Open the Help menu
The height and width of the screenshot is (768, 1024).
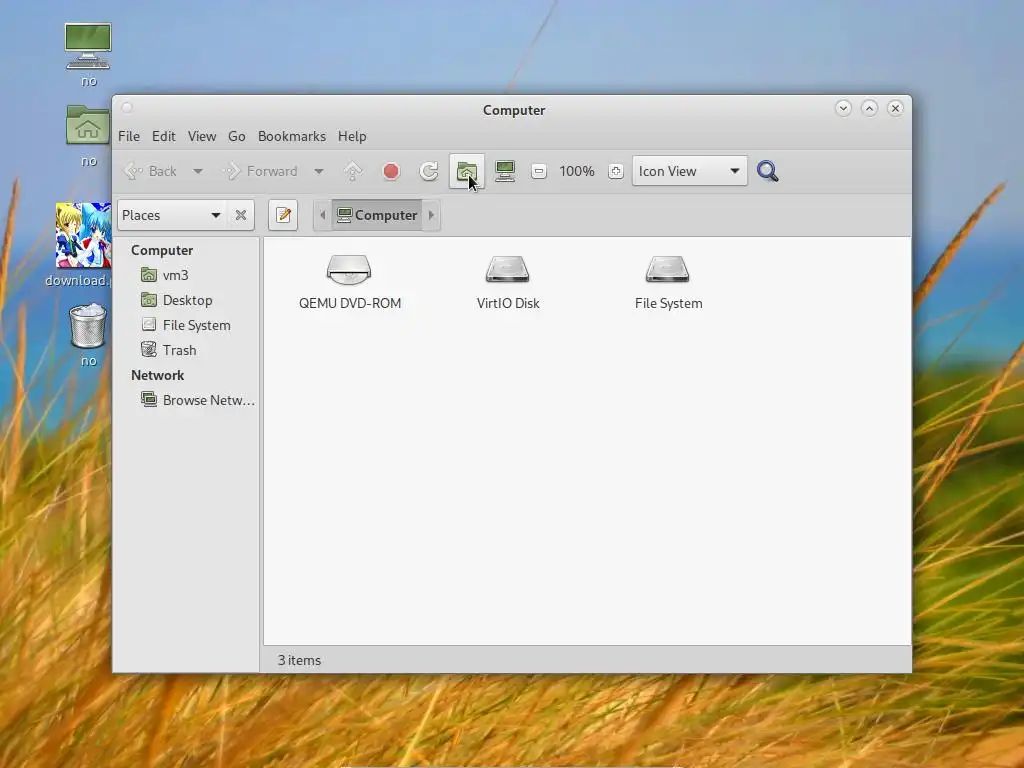(x=352, y=136)
